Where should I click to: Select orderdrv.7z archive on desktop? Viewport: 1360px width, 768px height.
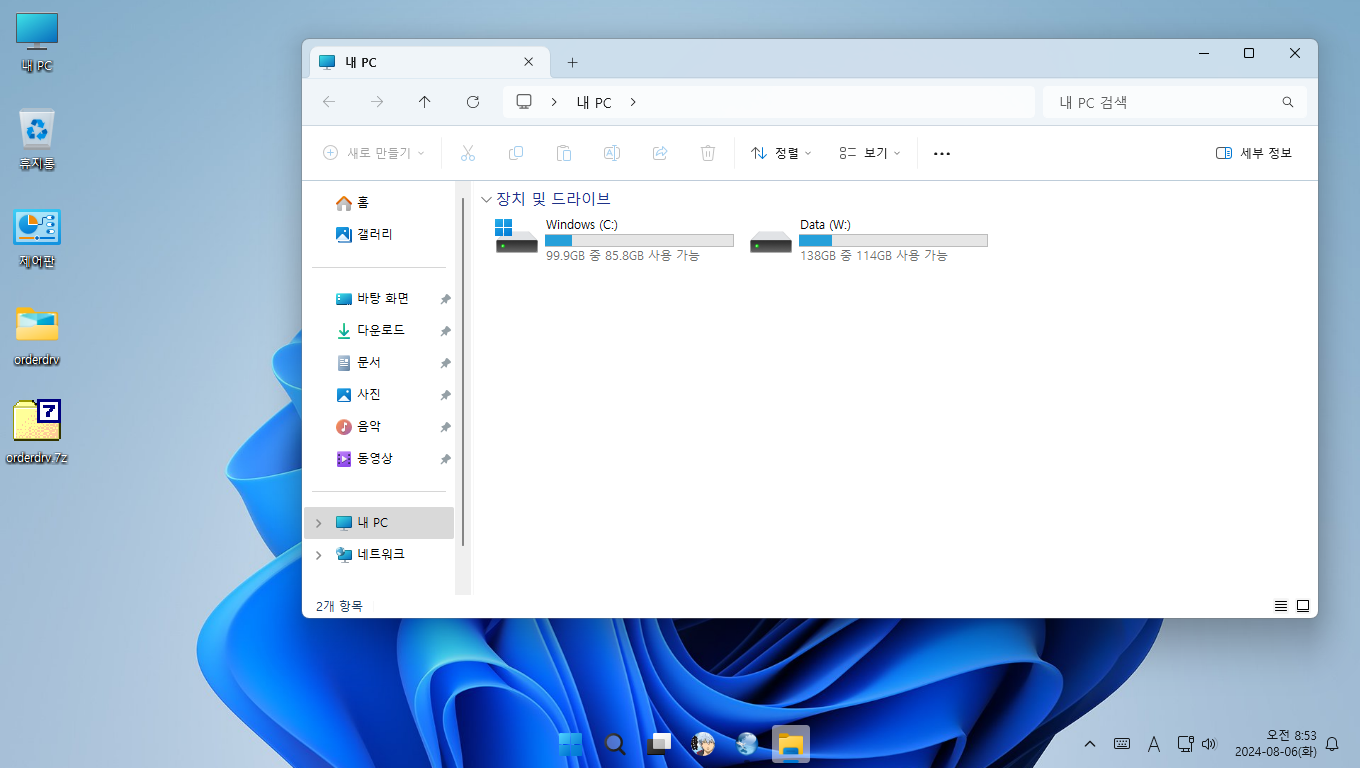(x=37, y=432)
